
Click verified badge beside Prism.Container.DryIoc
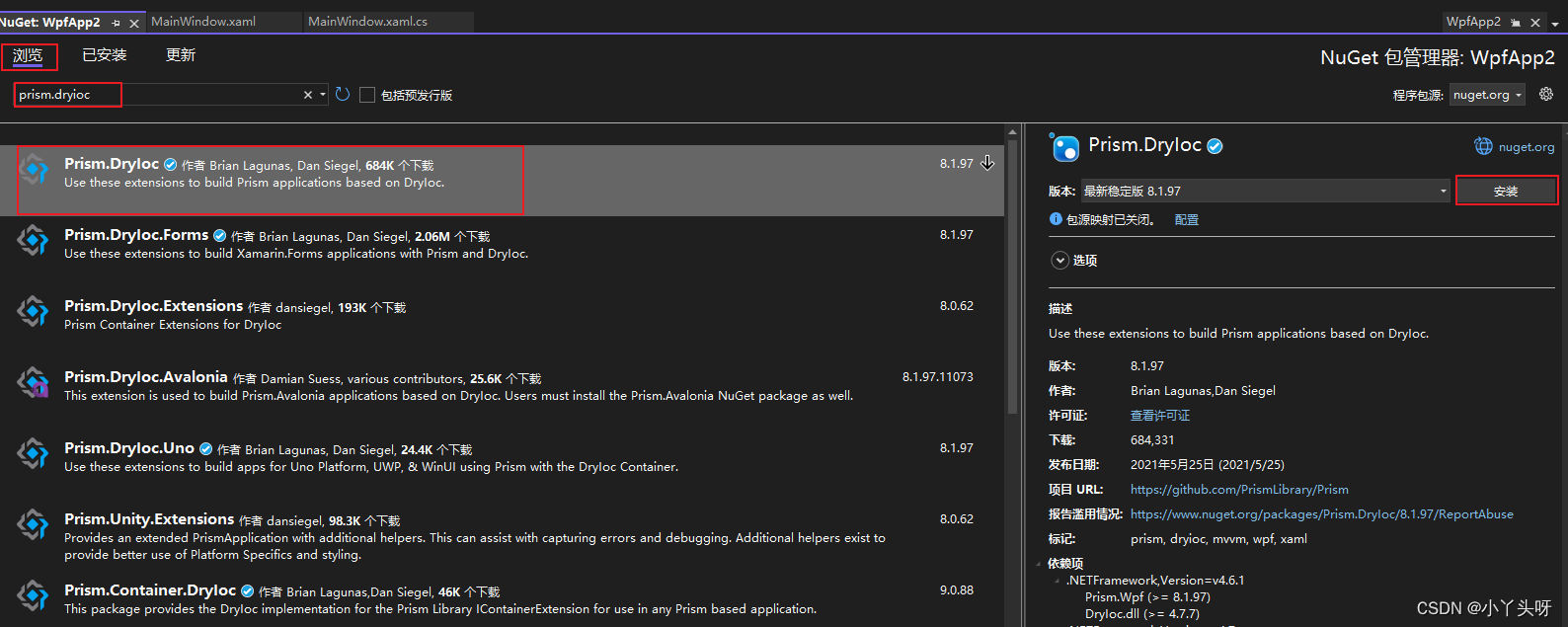[247, 591]
